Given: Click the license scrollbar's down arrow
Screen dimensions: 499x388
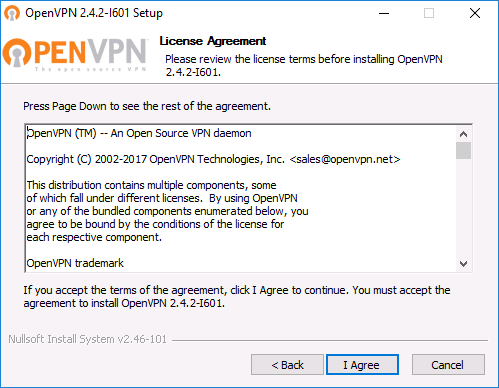Looking at the screenshot, I should [x=463, y=264].
